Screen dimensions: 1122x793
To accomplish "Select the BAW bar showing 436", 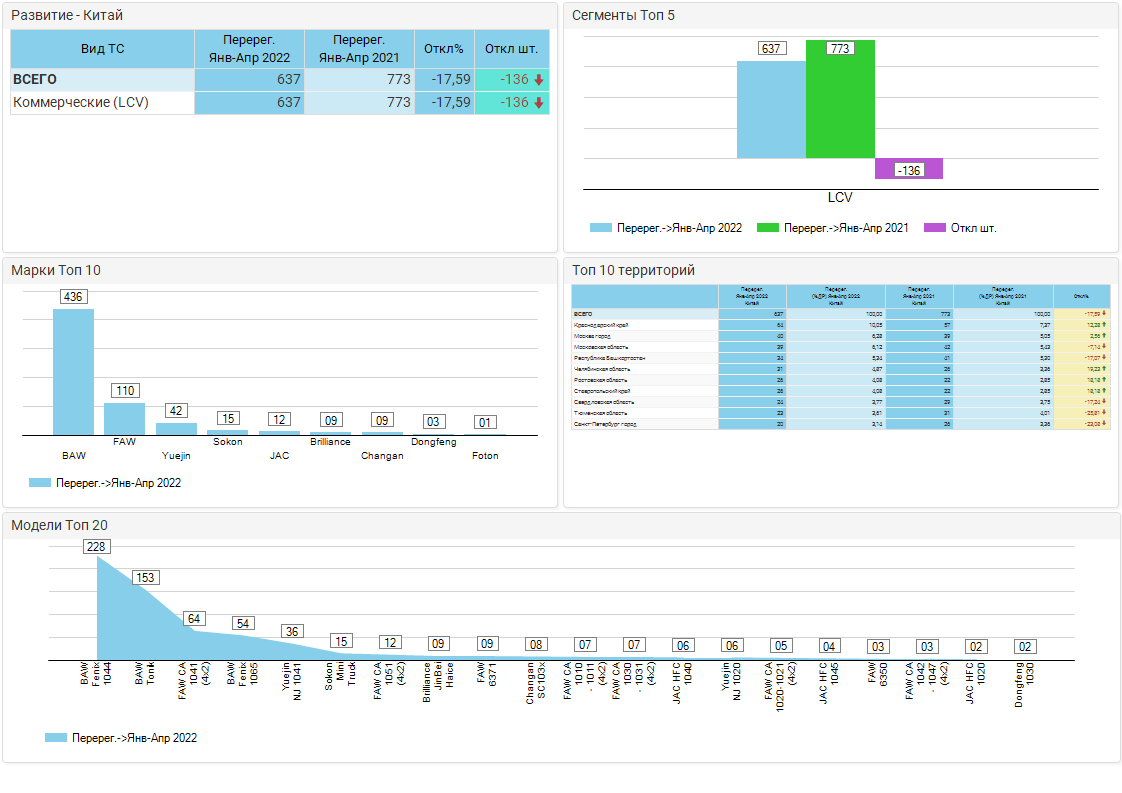I will point(73,371).
